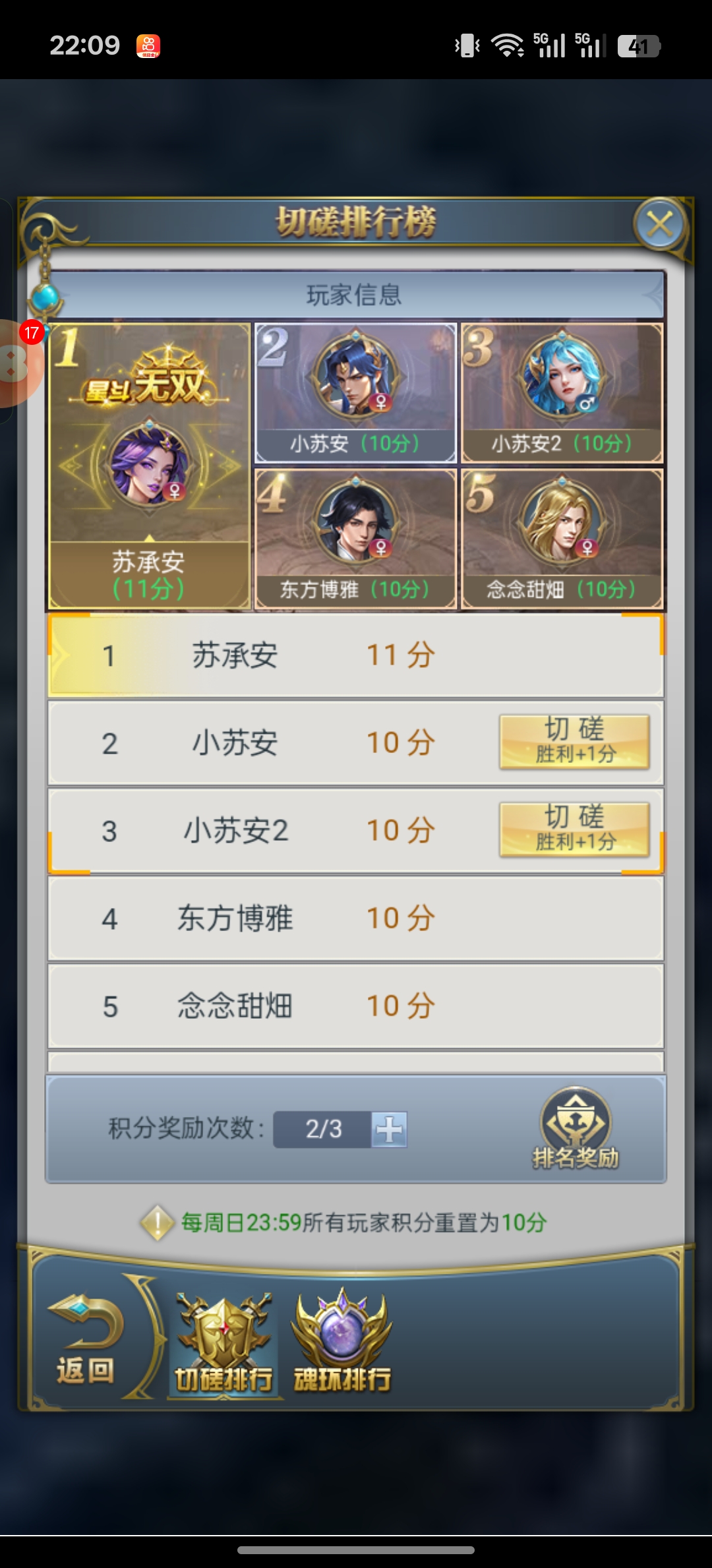Select the 切磋排行 tab

[x=223, y=1342]
